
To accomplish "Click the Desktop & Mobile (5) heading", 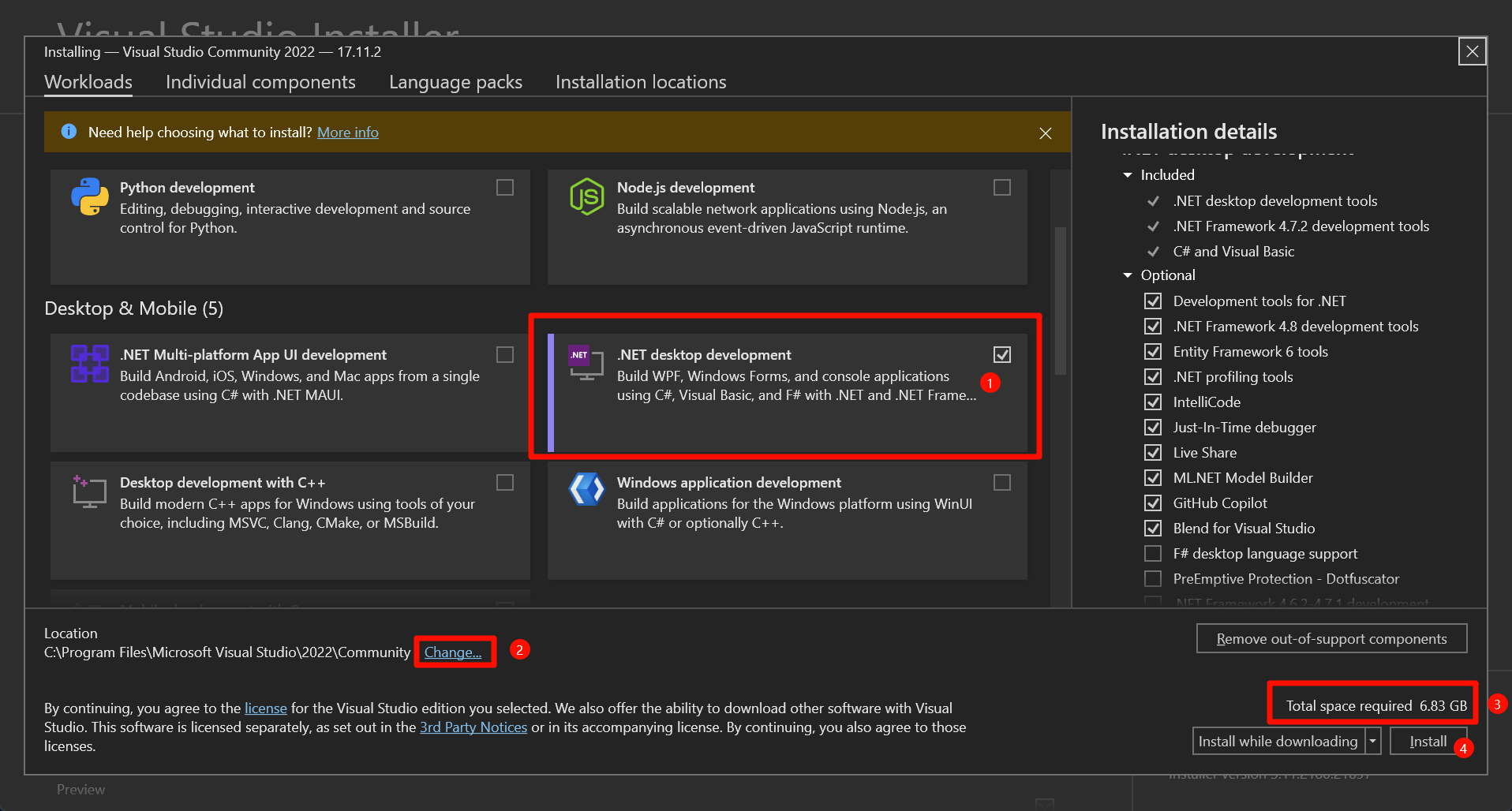I will [x=134, y=308].
